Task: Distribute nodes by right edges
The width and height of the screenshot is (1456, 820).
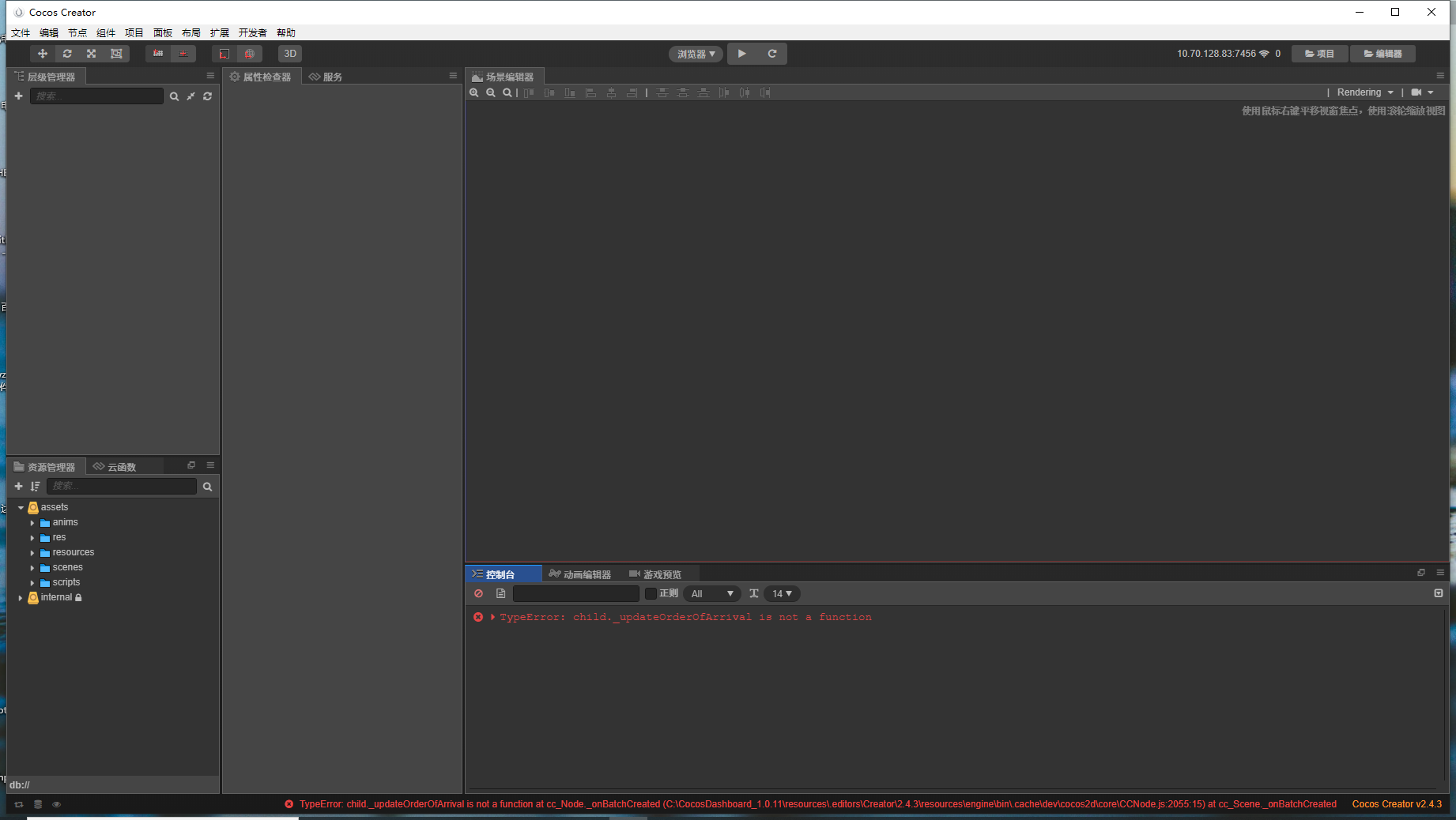Action: [765, 92]
